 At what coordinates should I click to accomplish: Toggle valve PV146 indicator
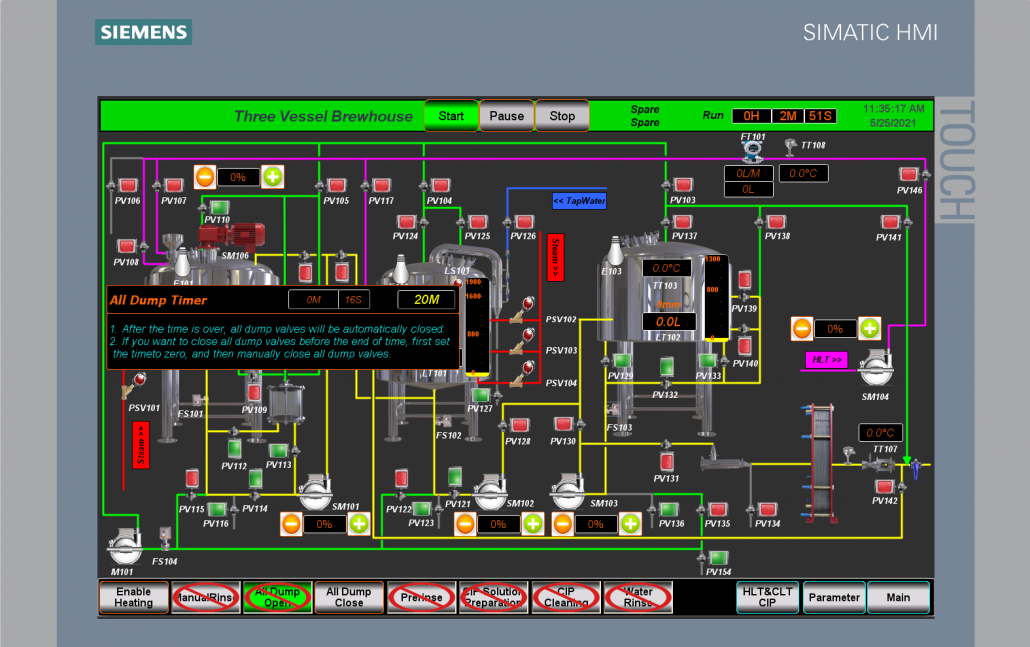pyautogui.click(x=908, y=174)
